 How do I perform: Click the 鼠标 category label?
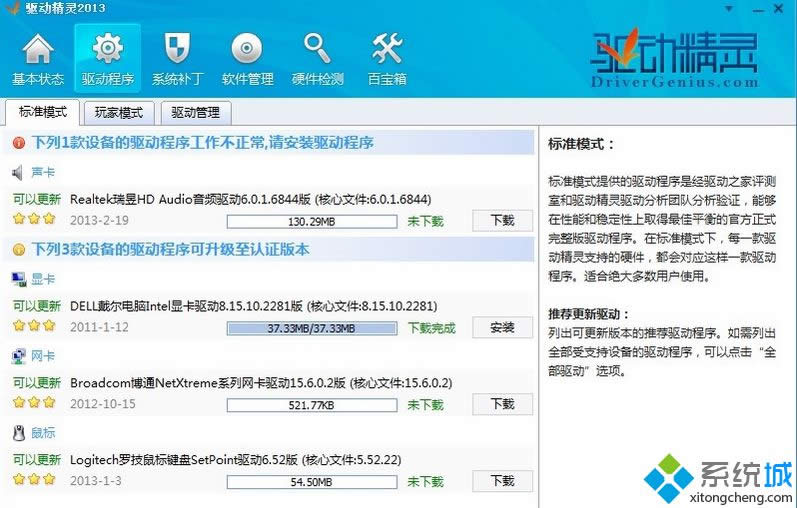coord(43,433)
